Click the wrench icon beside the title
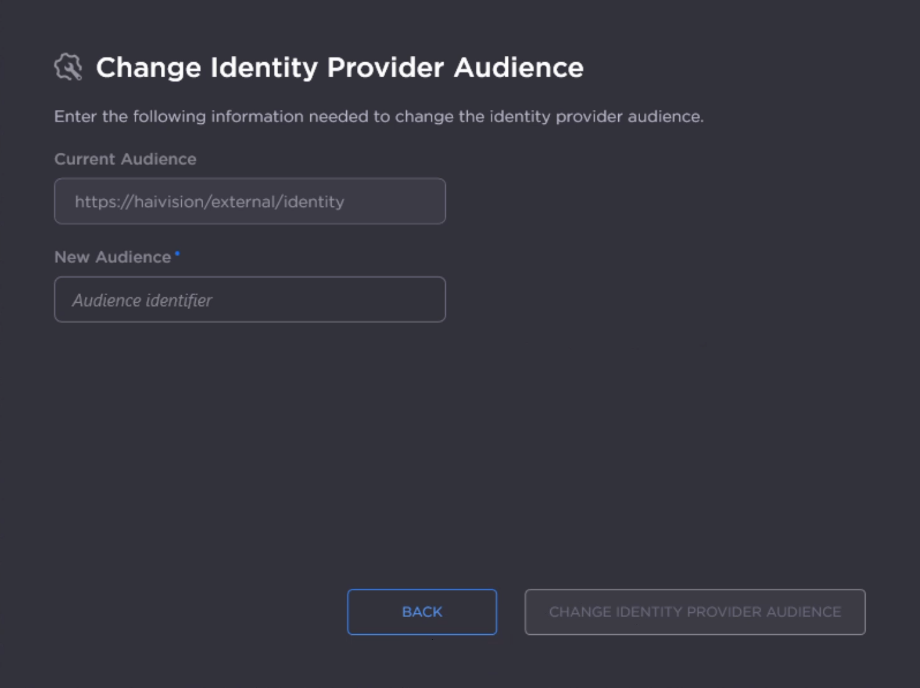 [x=68, y=67]
